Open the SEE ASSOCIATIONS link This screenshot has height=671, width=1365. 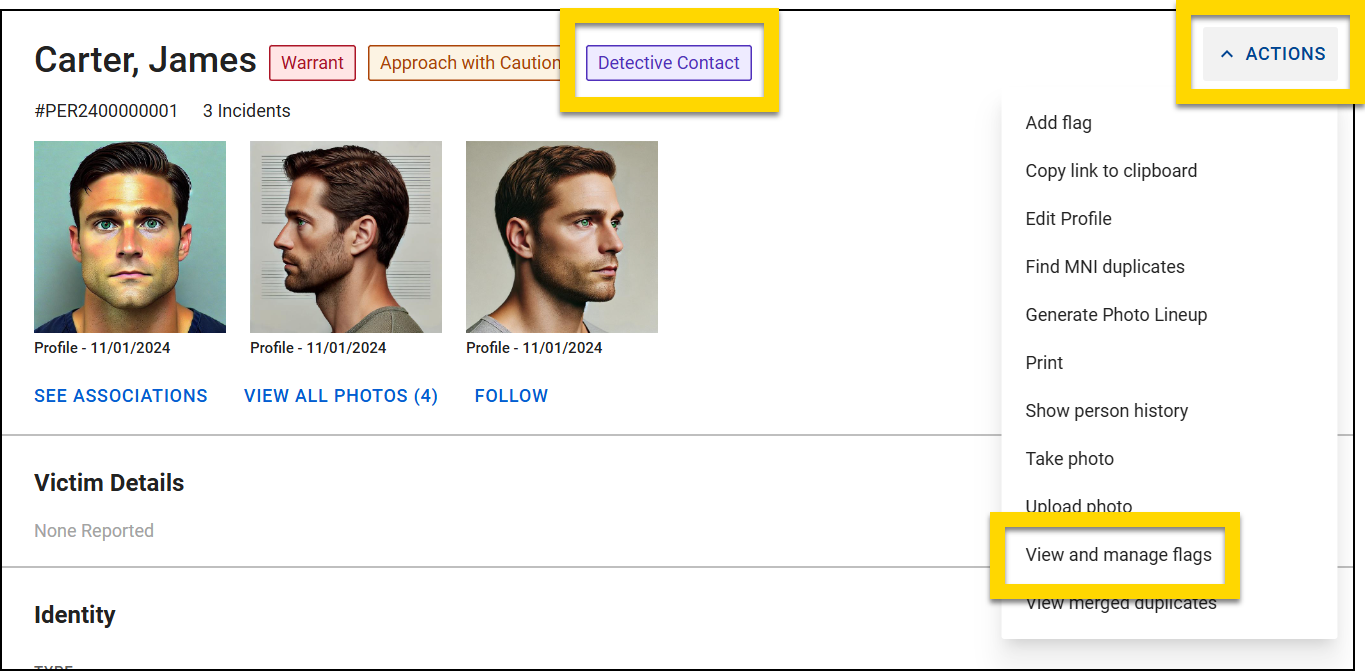click(x=121, y=395)
